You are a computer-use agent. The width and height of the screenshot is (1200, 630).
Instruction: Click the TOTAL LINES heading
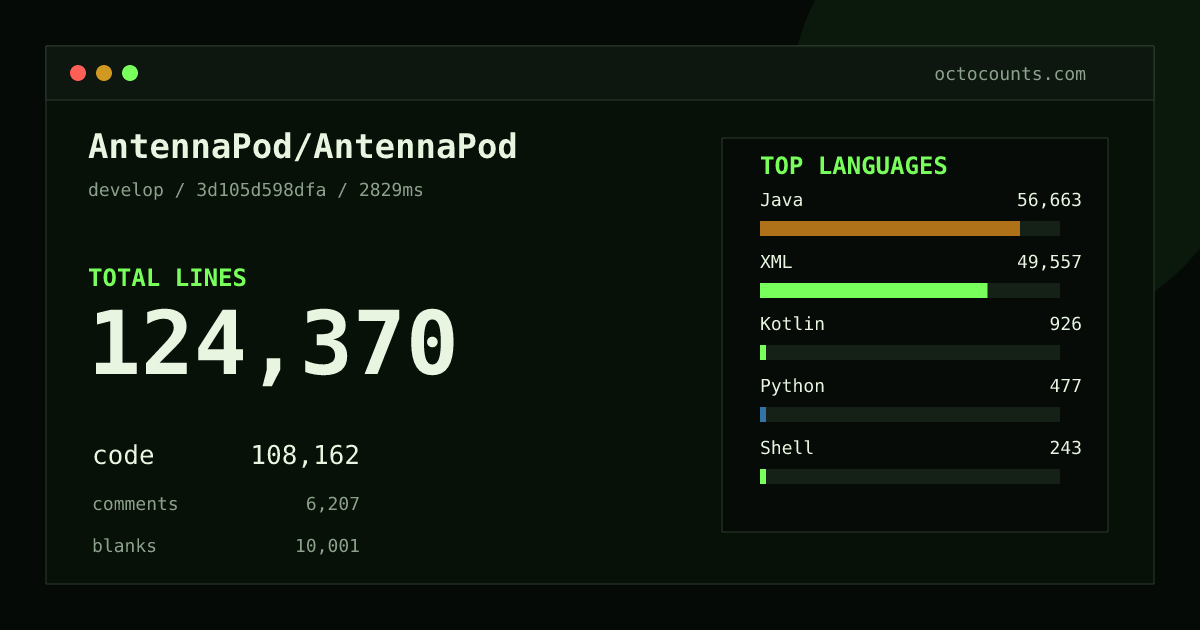pyautogui.click(x=167, y=278)
